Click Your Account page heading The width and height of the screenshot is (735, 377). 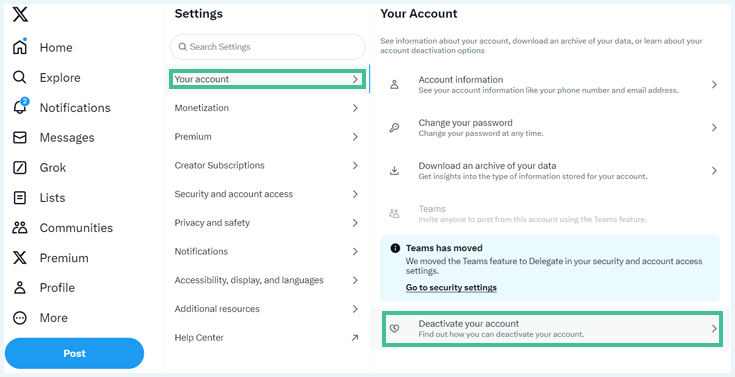tap(419, 14)
